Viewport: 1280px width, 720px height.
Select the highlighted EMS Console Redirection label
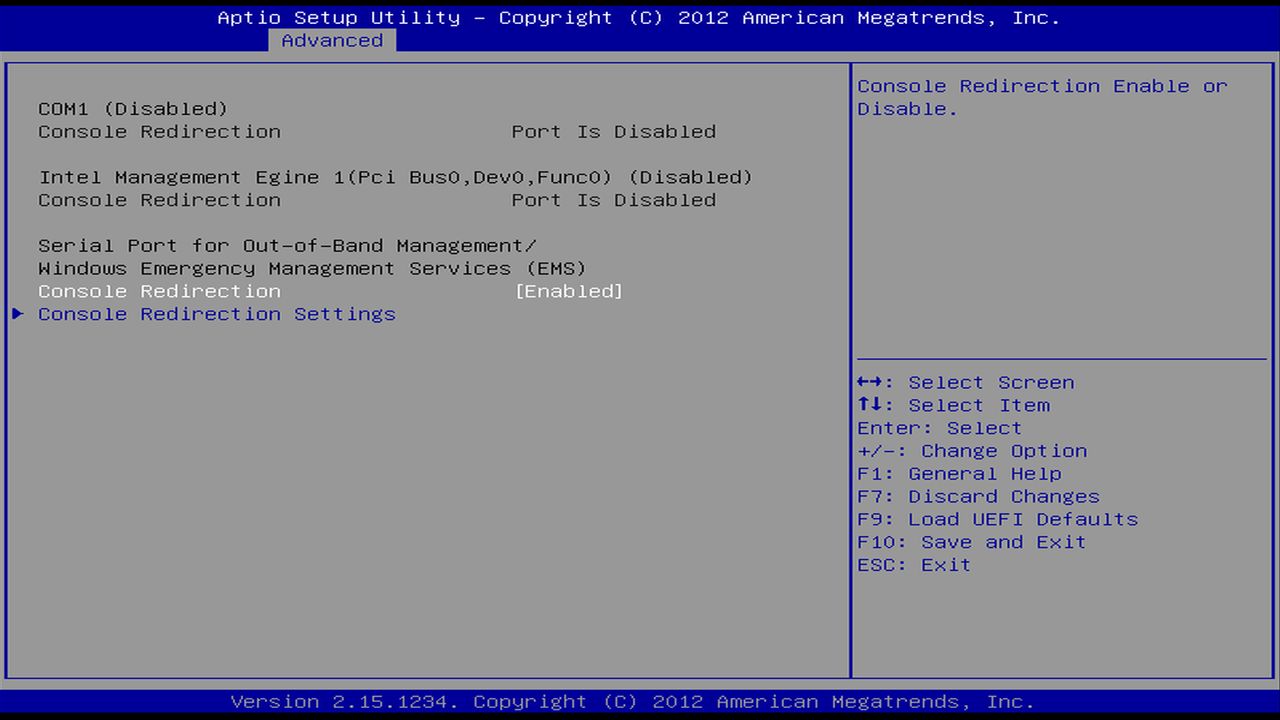click(x=160, y=291)
